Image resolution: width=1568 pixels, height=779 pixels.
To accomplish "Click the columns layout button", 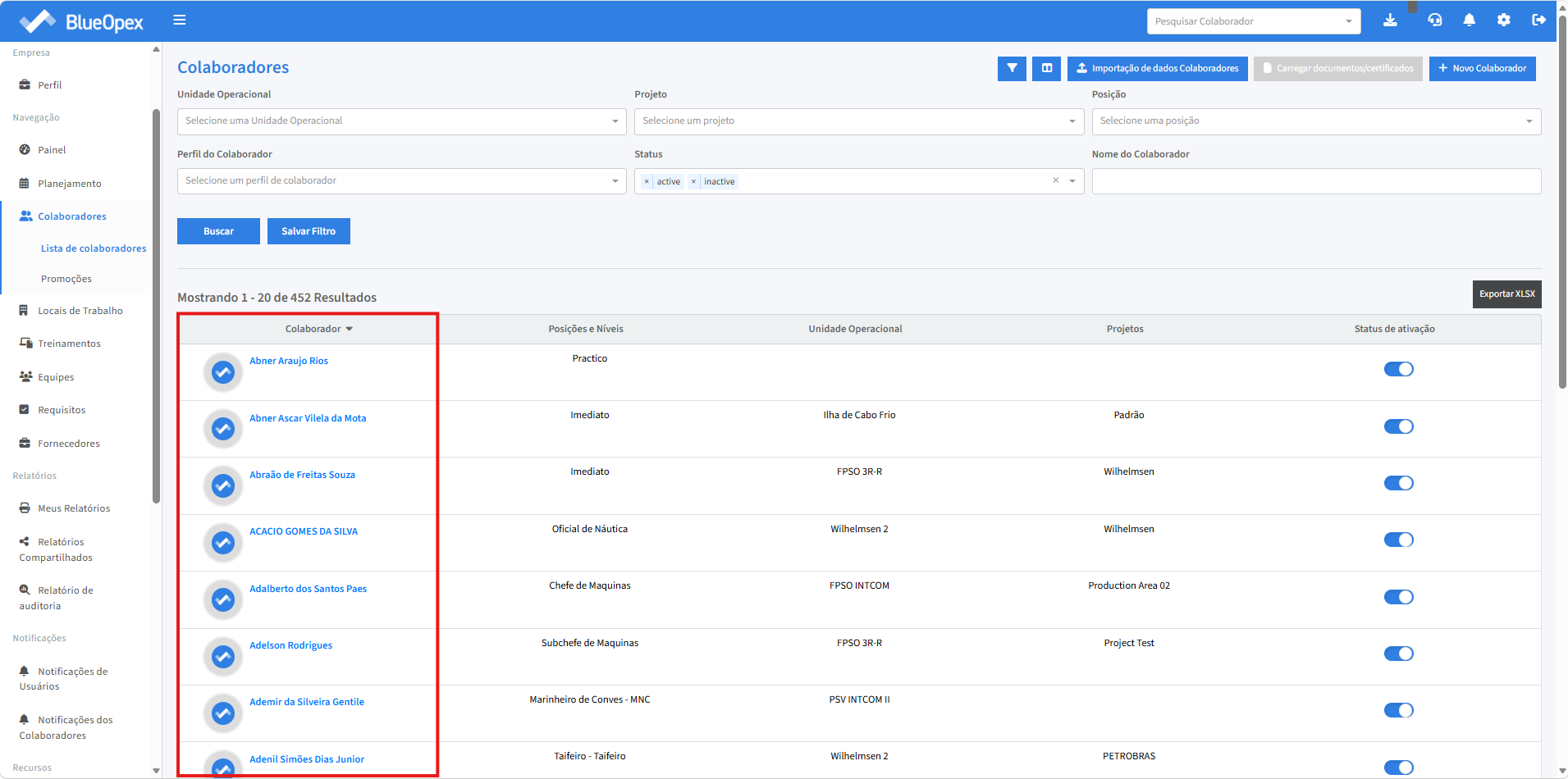I will (x=1047, y=69).
